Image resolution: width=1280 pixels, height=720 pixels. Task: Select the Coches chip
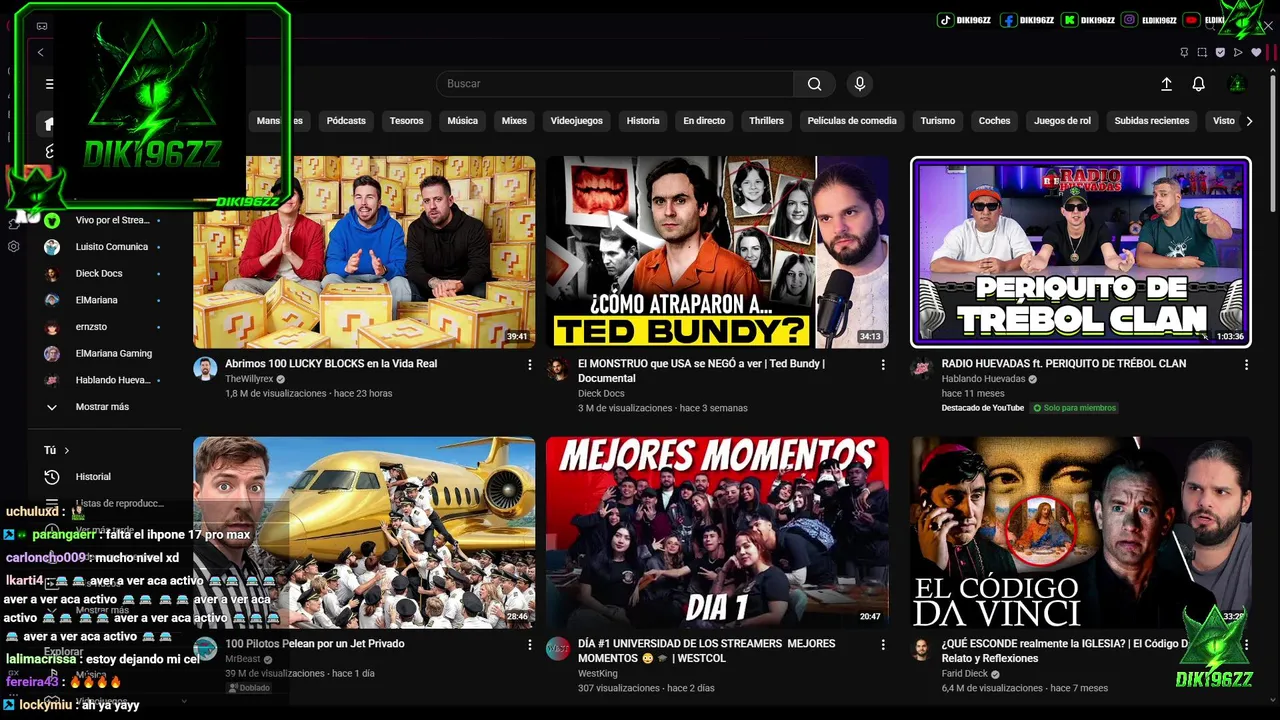(994, 121)
